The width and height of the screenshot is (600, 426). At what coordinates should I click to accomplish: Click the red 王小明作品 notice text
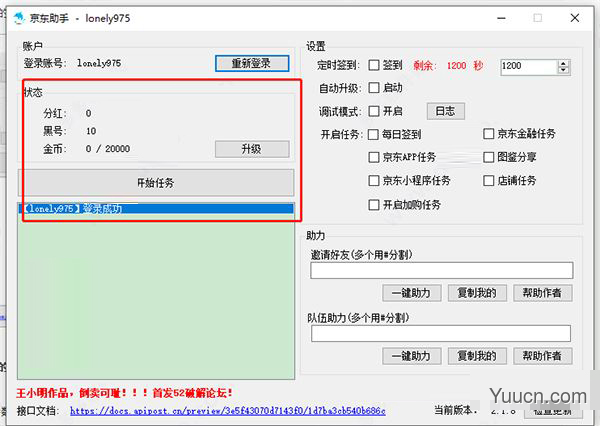pyautogui.click(x=124, y=393)
